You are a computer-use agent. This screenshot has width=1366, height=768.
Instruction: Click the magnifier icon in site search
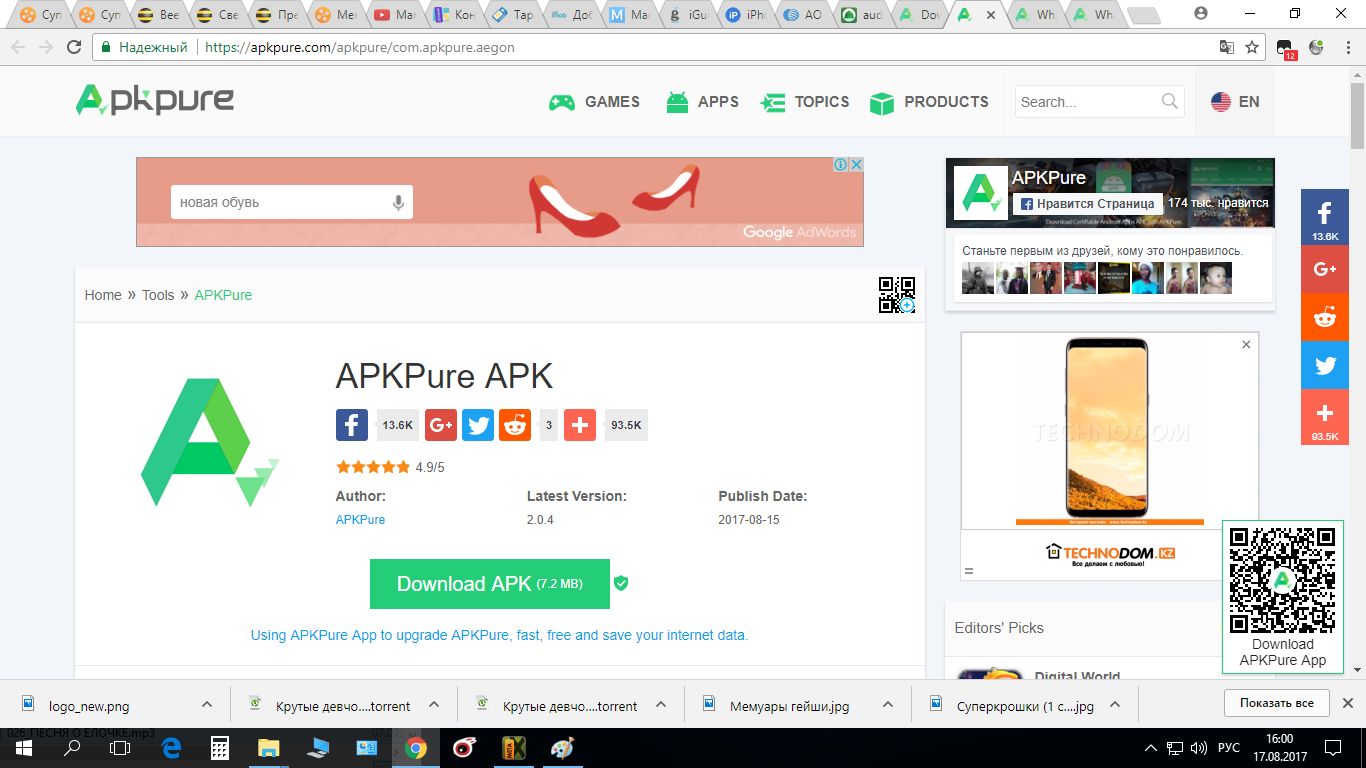[x=1170, y=101]
